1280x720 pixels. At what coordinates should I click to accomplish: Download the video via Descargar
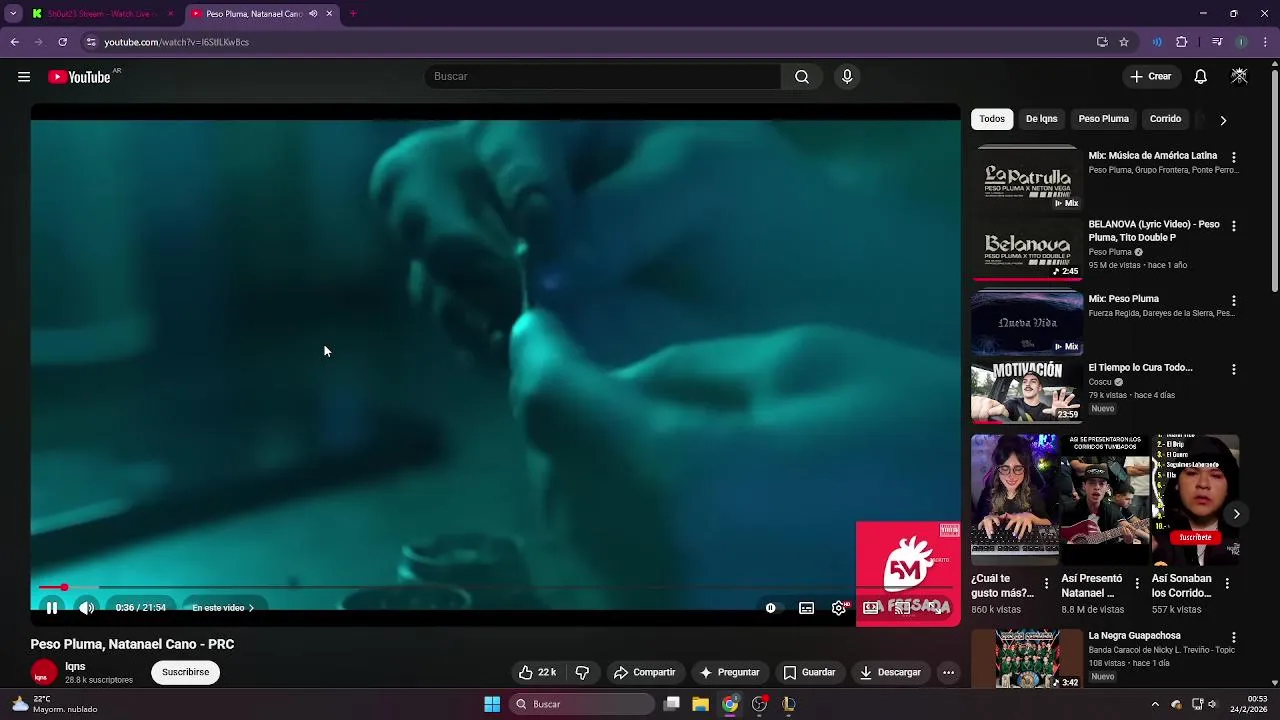click(x=890, y=672)
